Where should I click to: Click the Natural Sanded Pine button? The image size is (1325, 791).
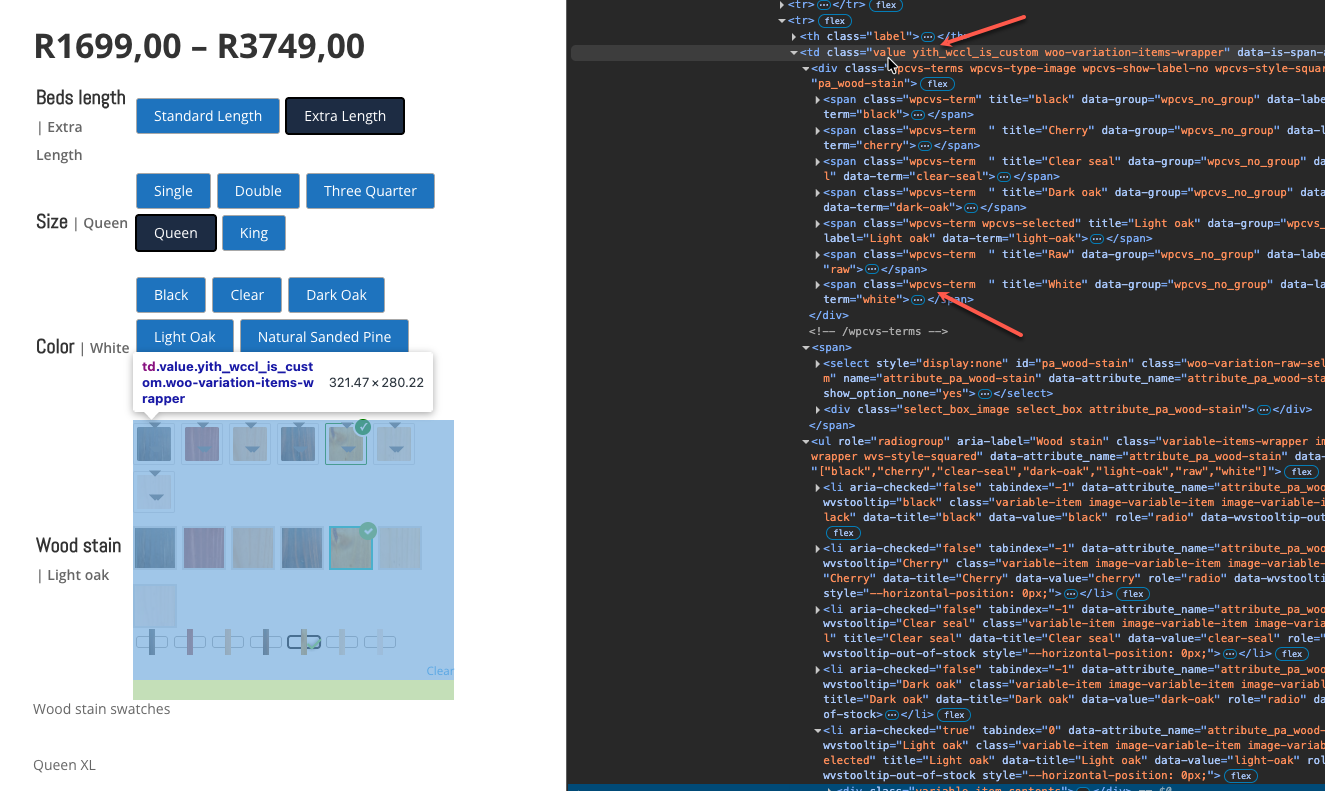coord(324,337)
